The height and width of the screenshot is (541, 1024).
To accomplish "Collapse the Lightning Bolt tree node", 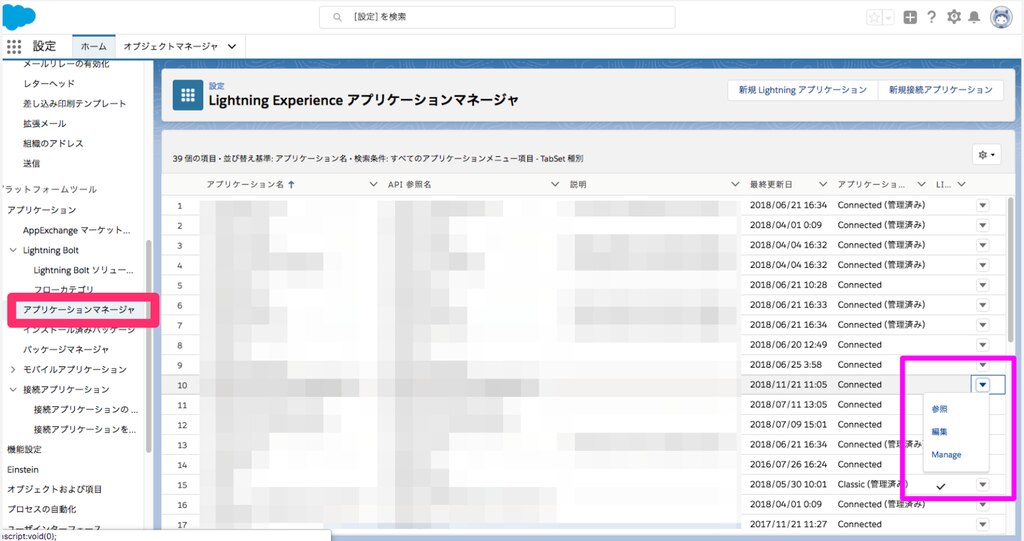I will (x=13, y=250).
